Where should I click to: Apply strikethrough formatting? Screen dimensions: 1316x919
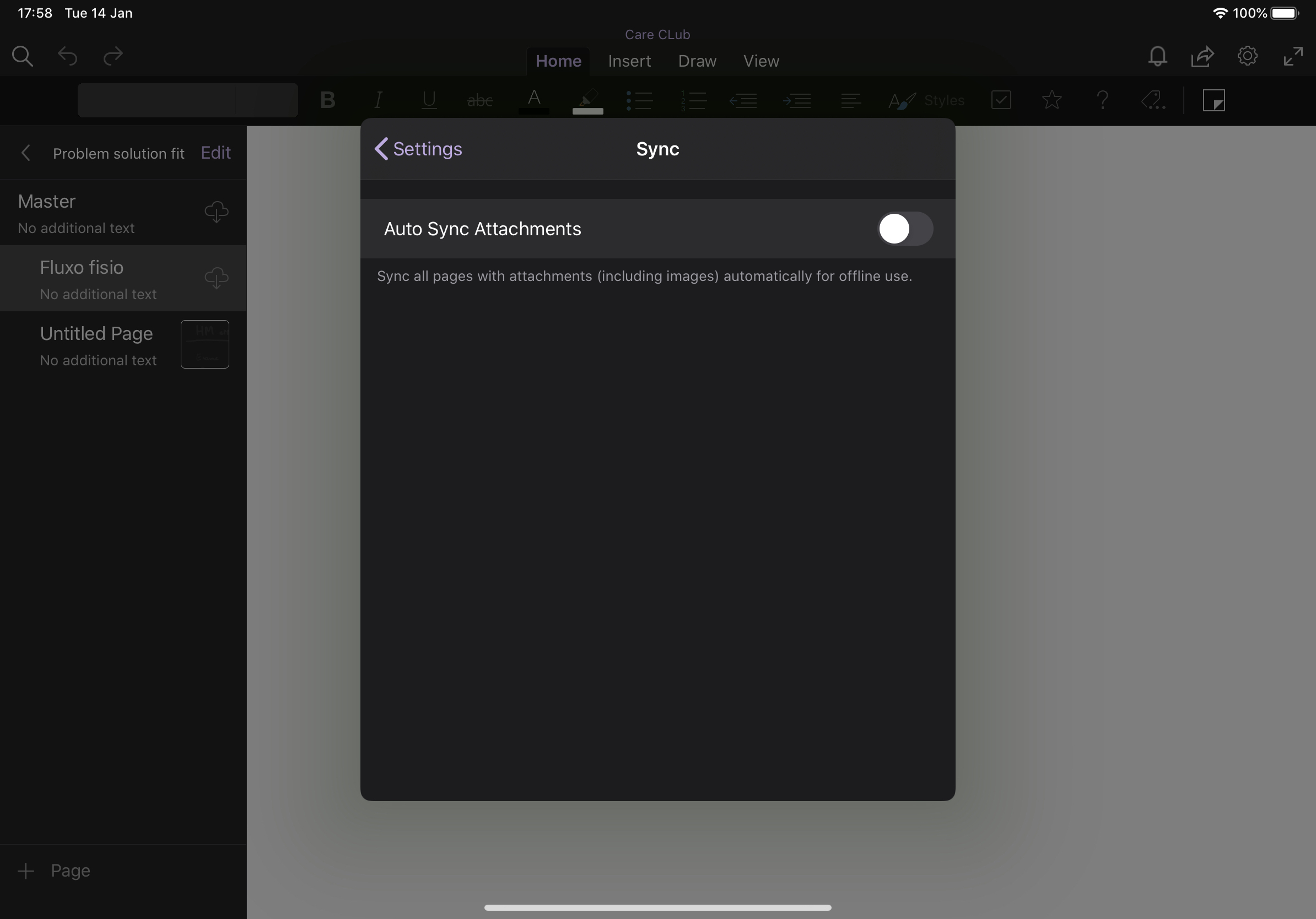pos(480,101)
